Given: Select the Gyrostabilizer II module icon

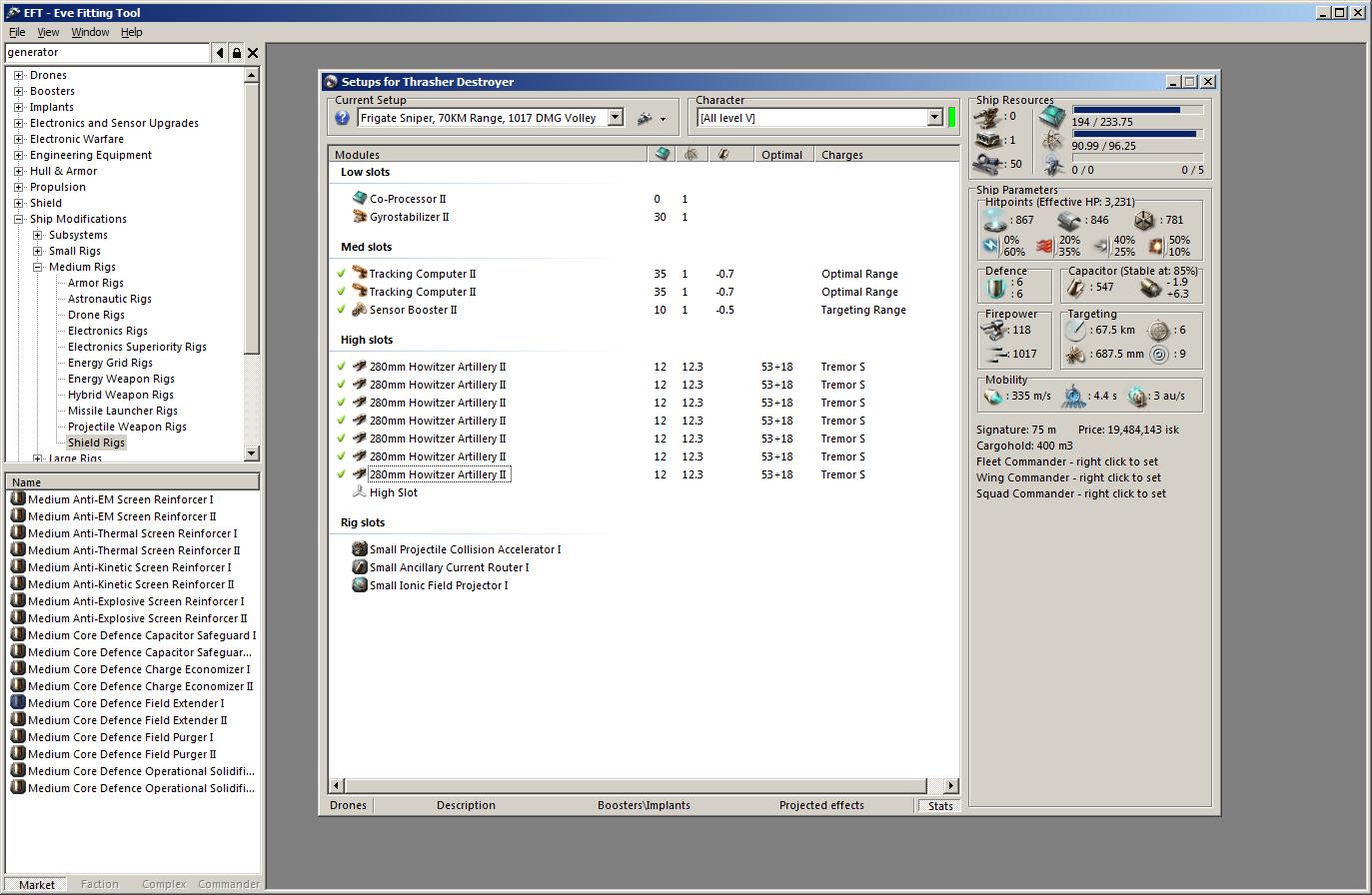Looking at the screenshot, I should (360, 217).
